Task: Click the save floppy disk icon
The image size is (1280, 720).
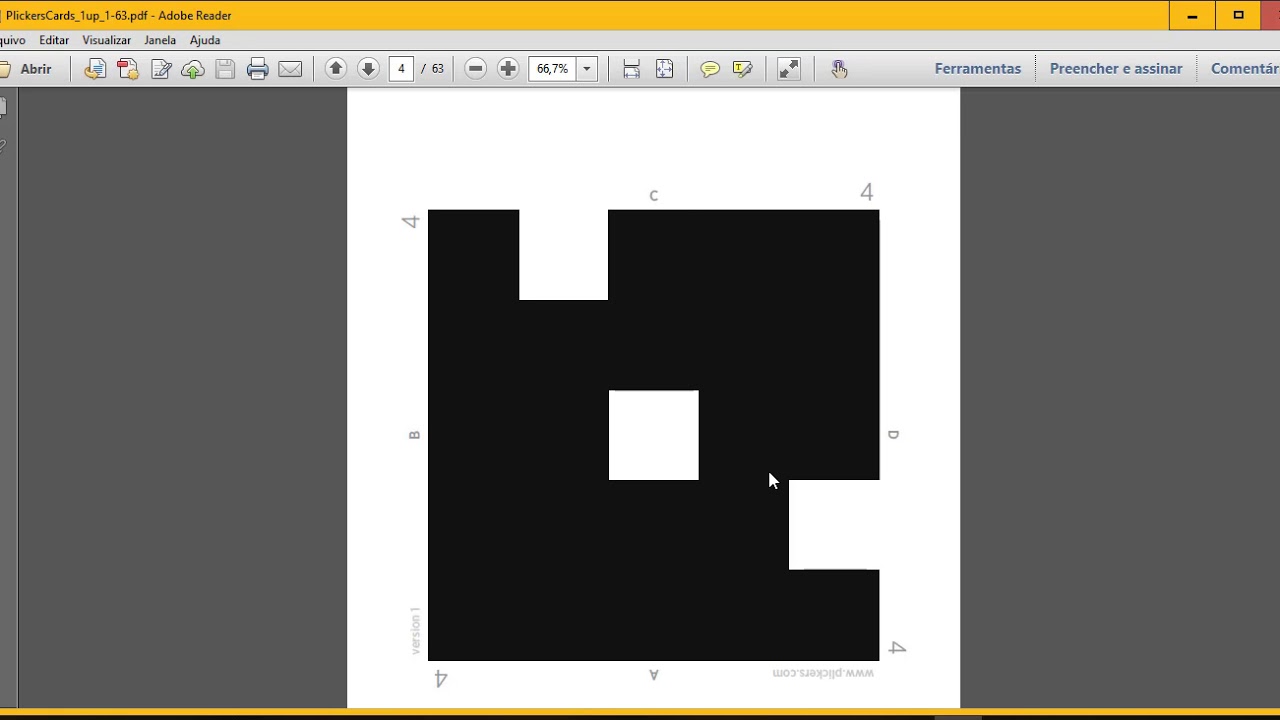Action: pyautogui.click(x=225, y=69)
